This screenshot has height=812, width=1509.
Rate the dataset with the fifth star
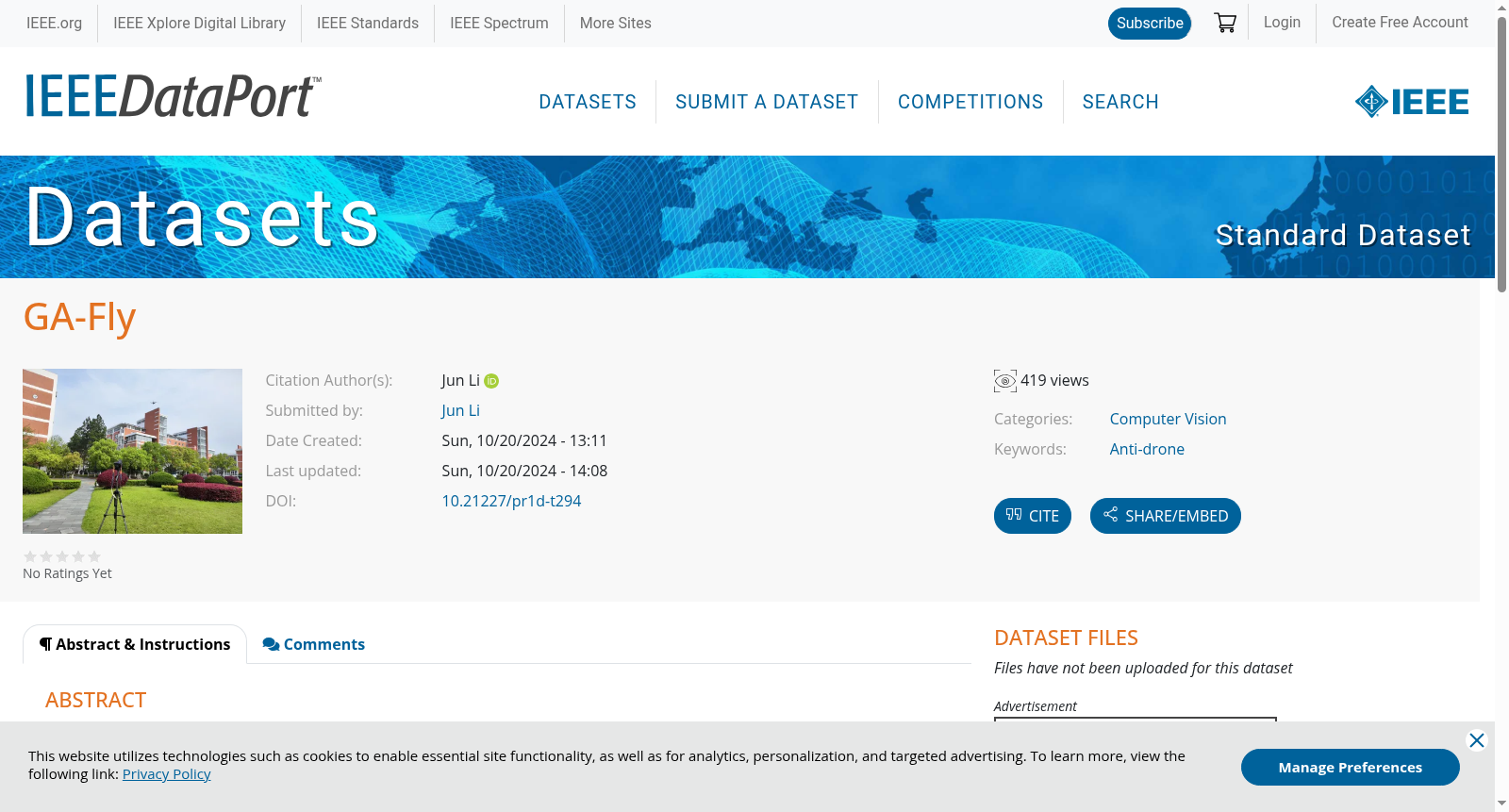pyautogui.click(x=94, y=556)
